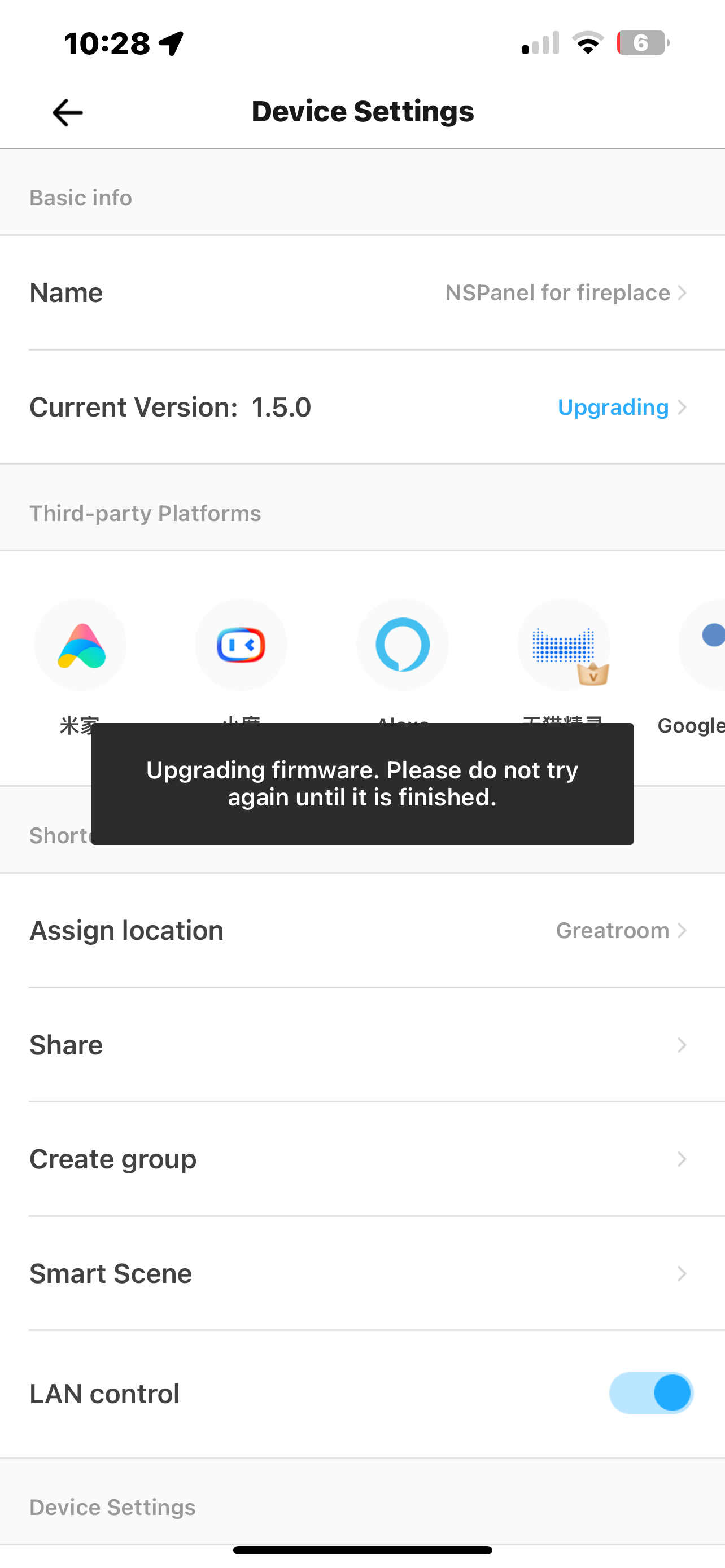The width and height of the screenshot is (725, 1568).
Task: Dismiss the Upgrading firmware toast message
Action: (x=362, y=783)
